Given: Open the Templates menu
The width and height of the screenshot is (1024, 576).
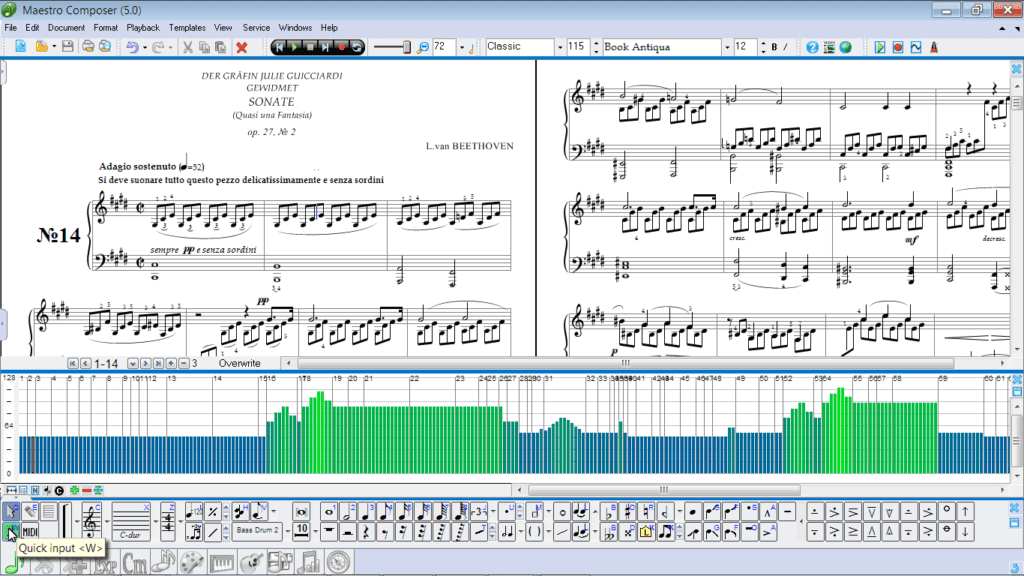Looking at the screenshot, I should click(187, 28).
